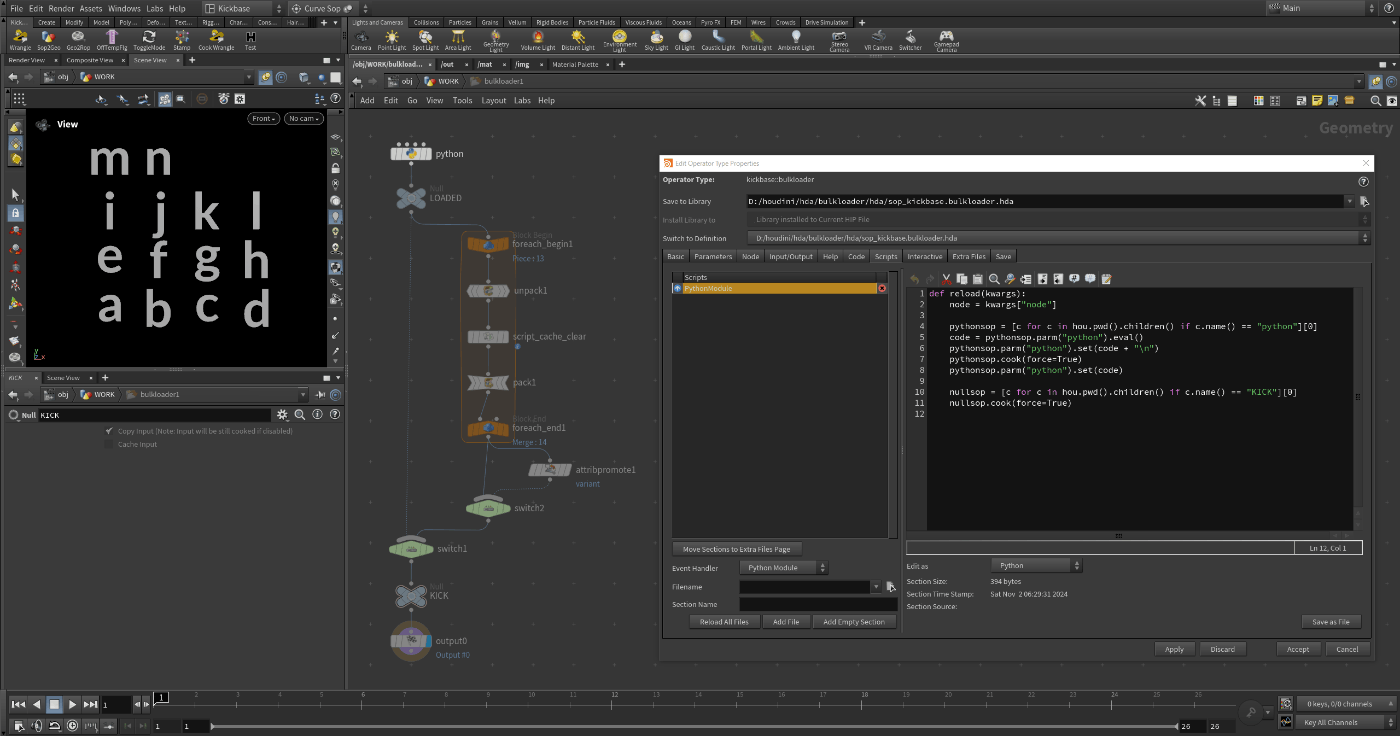Create a Point Light

pyautogui.click(x=392, y=40)
